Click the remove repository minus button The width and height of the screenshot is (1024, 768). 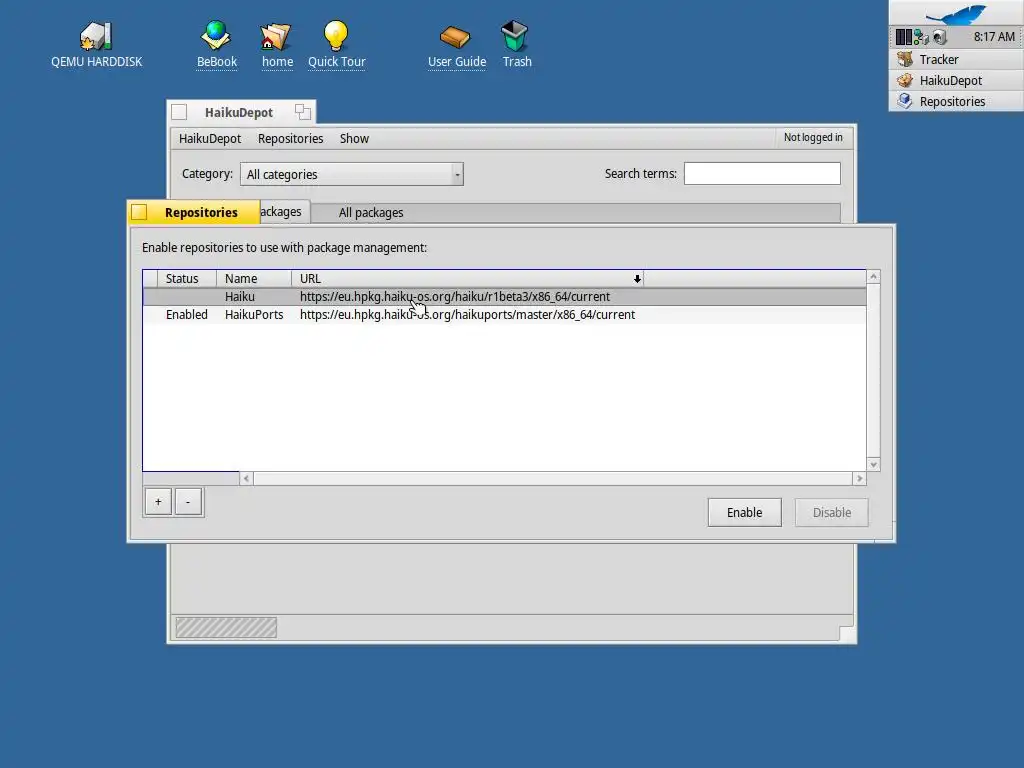[x=188, y=502]
